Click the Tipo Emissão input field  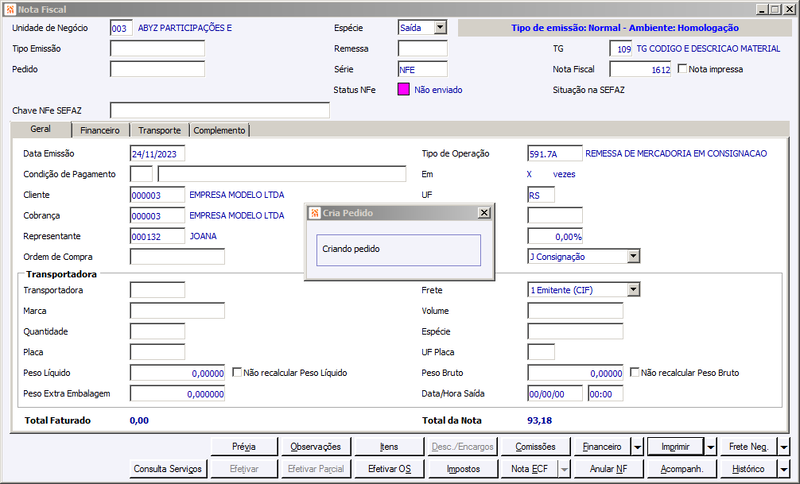[157, 48]
